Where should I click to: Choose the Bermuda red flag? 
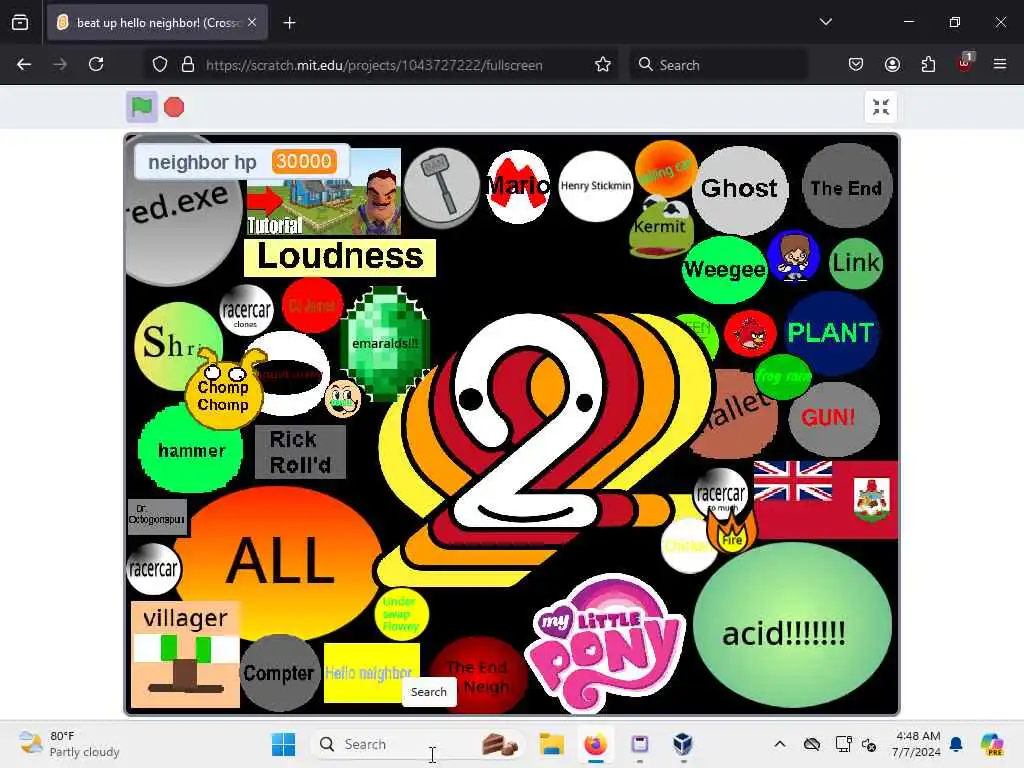(826, 500)
